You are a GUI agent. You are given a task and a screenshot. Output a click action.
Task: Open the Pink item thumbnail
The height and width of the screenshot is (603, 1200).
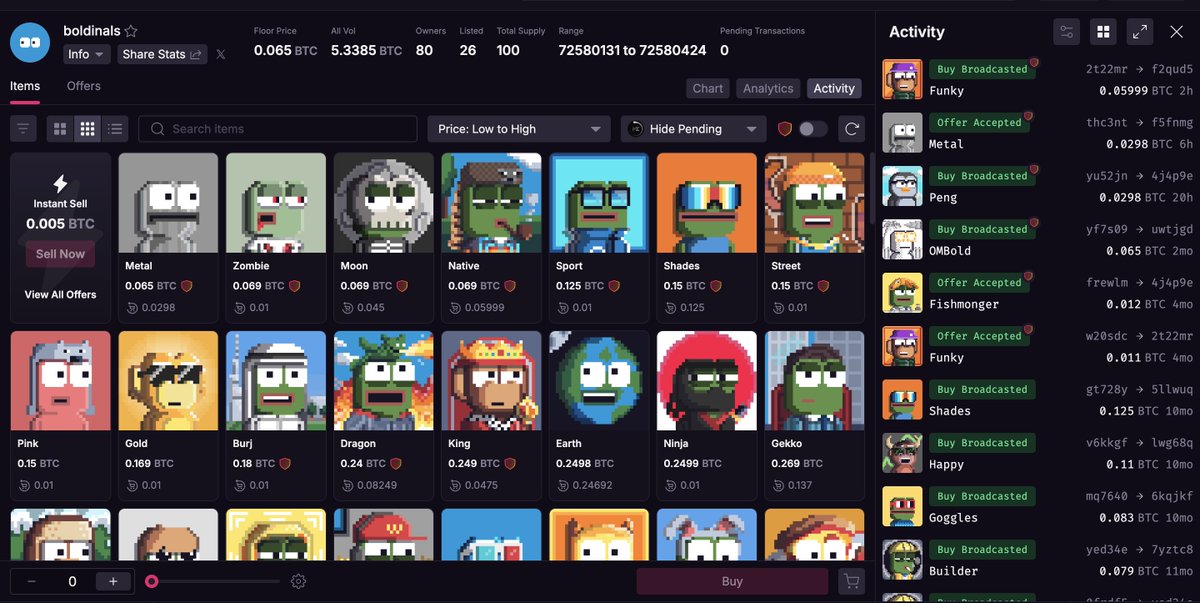60,381
